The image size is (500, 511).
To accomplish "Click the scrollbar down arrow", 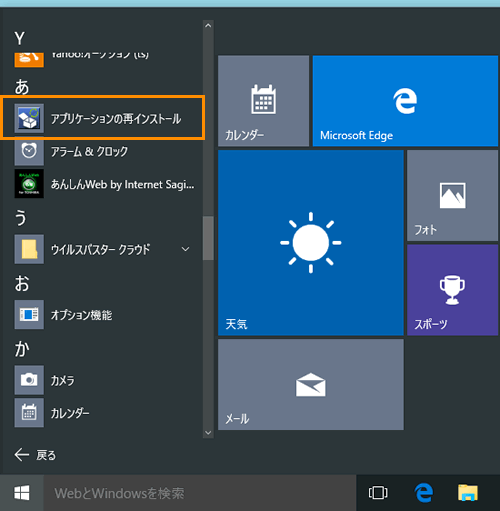I will (208, 433).
